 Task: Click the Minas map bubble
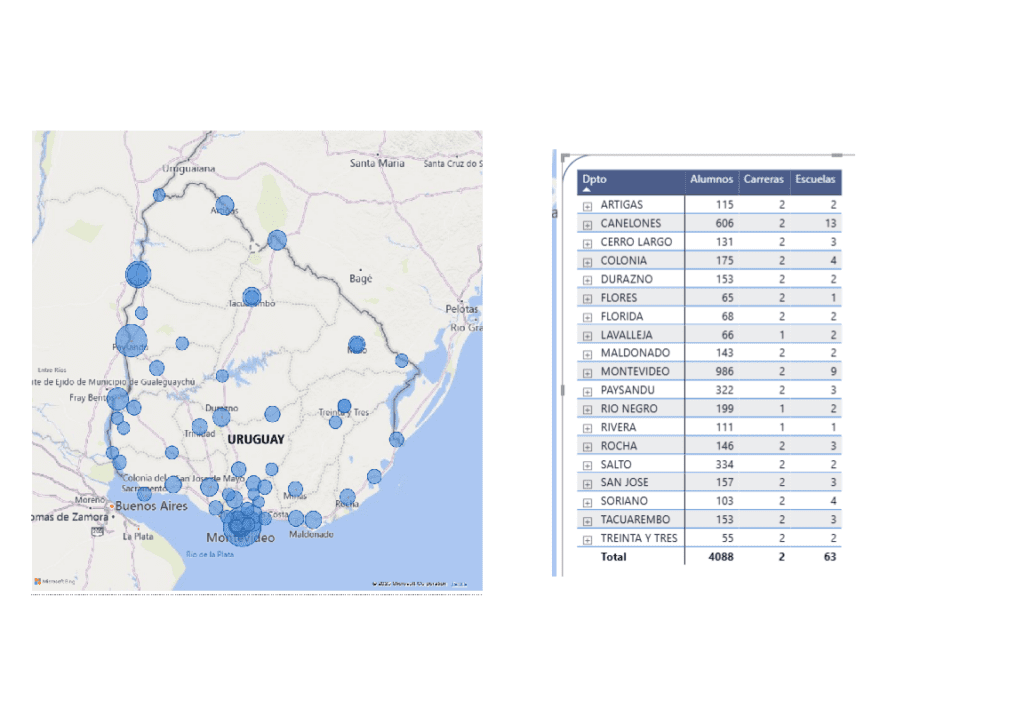(295, 489)
